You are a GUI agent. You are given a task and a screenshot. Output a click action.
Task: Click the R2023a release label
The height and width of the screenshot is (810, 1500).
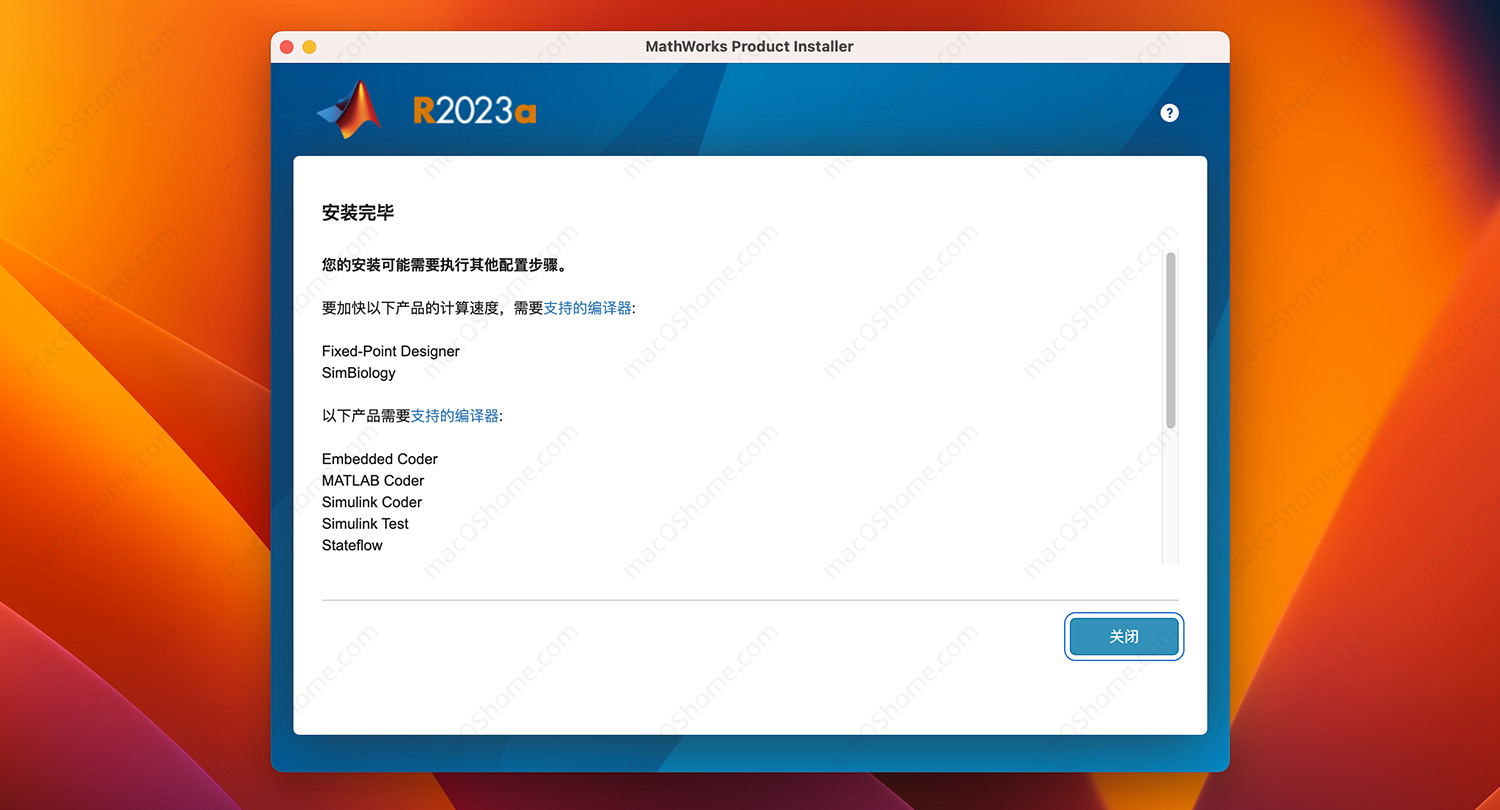475,111
